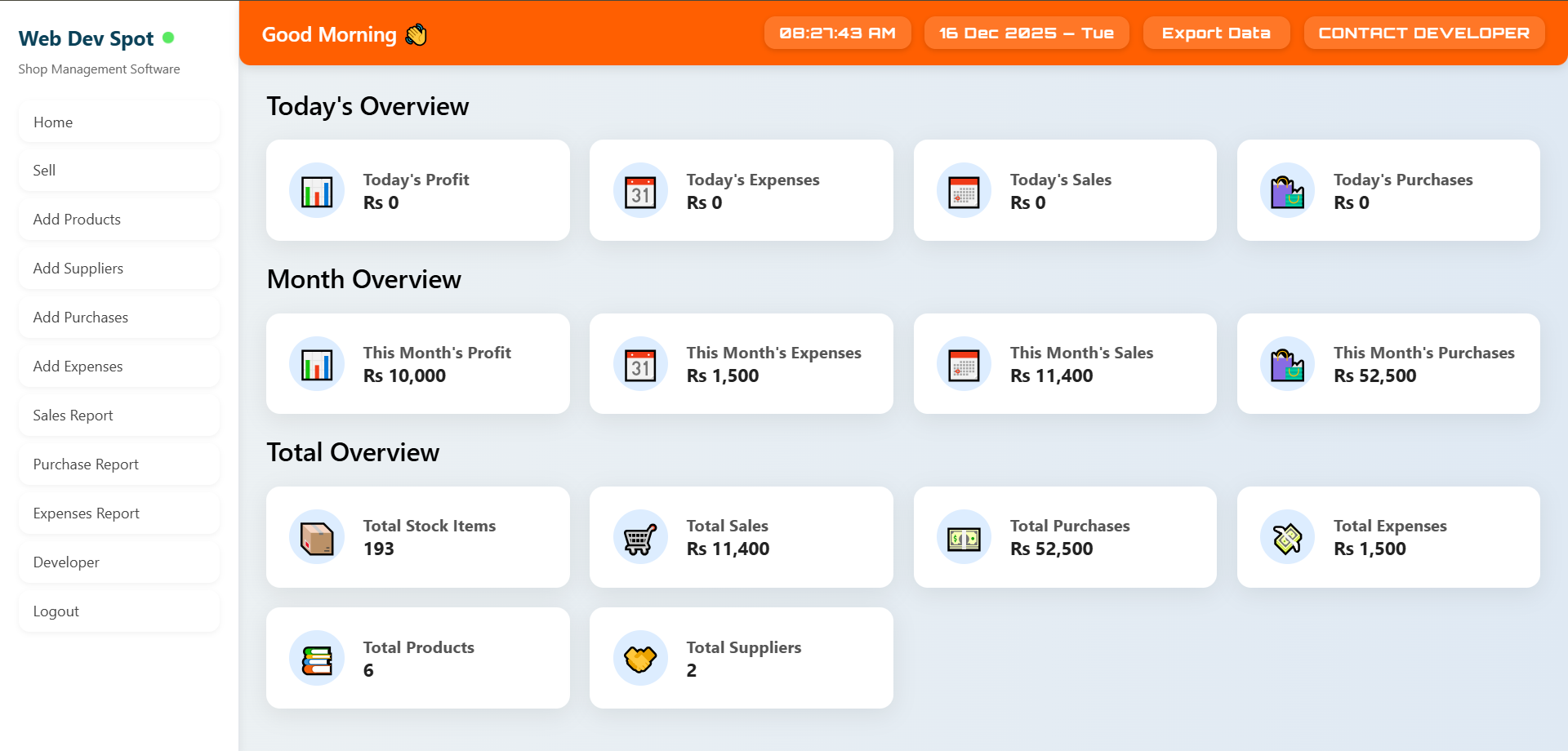Open the Sales Report menu item

click(x=119, y=415)
